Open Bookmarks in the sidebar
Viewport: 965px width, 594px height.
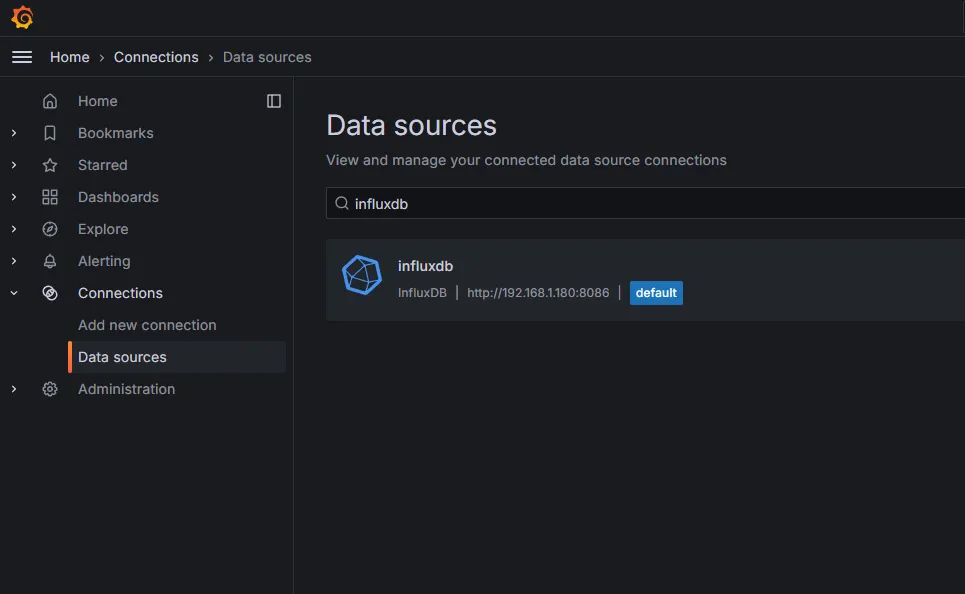coord(116,133)
